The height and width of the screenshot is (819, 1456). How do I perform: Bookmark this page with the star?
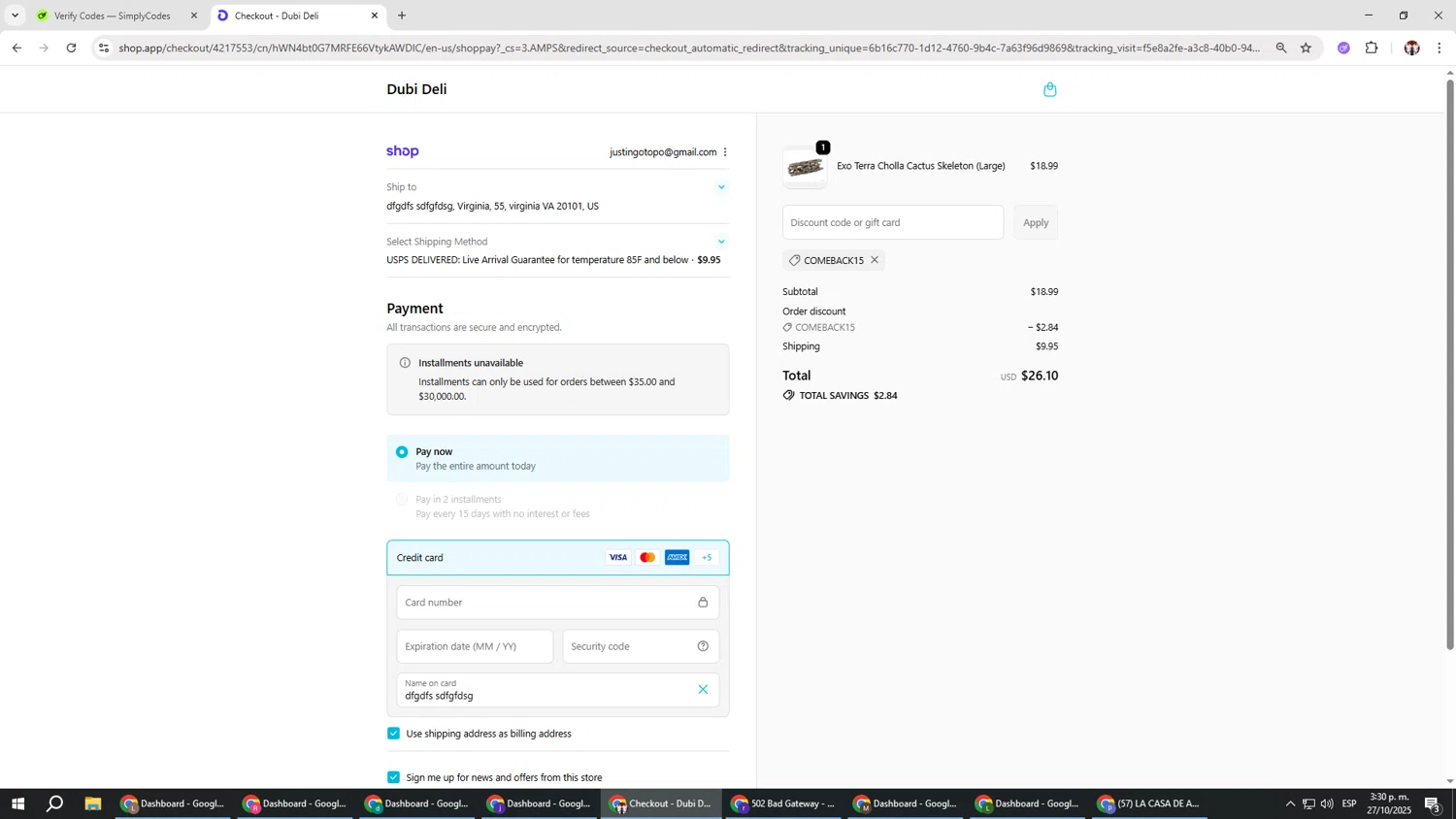pyautogui.click(x=1307, y=48)
